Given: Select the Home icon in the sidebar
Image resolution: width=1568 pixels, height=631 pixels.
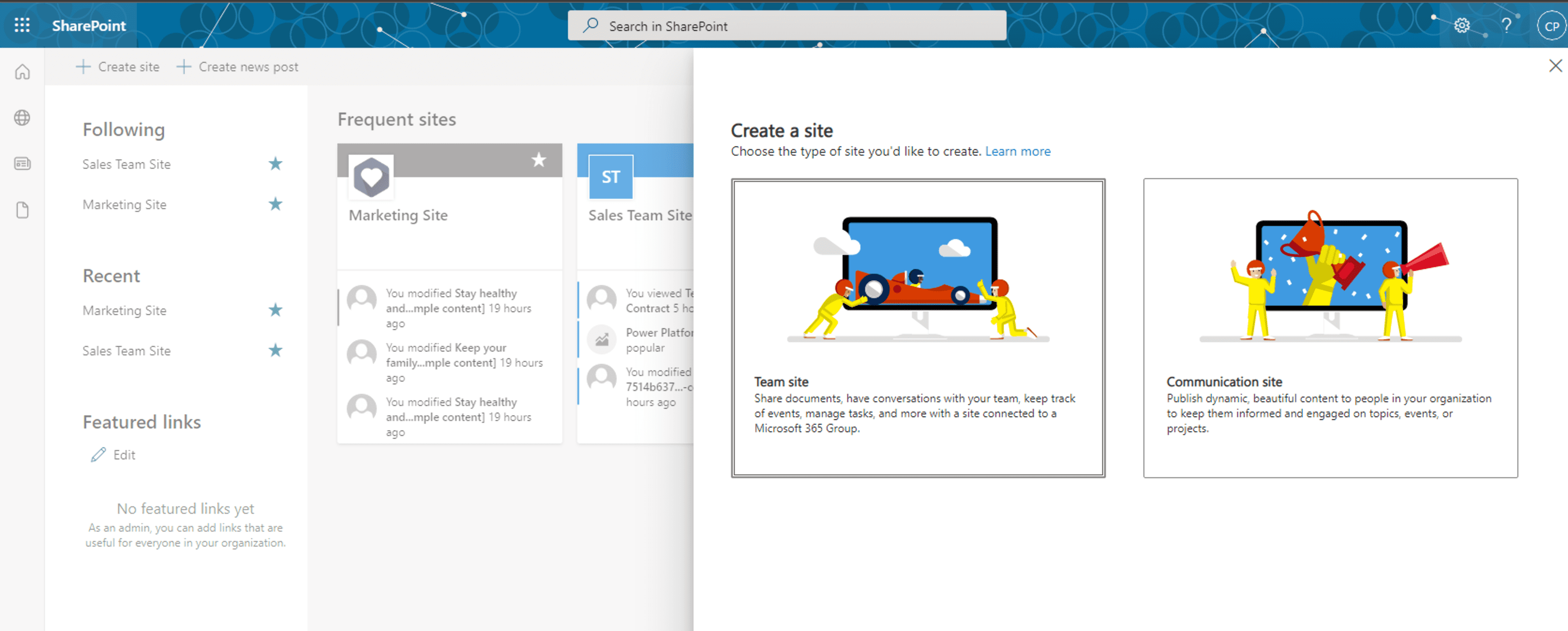Looking at the screenshot, I should (x=22, y=72).
